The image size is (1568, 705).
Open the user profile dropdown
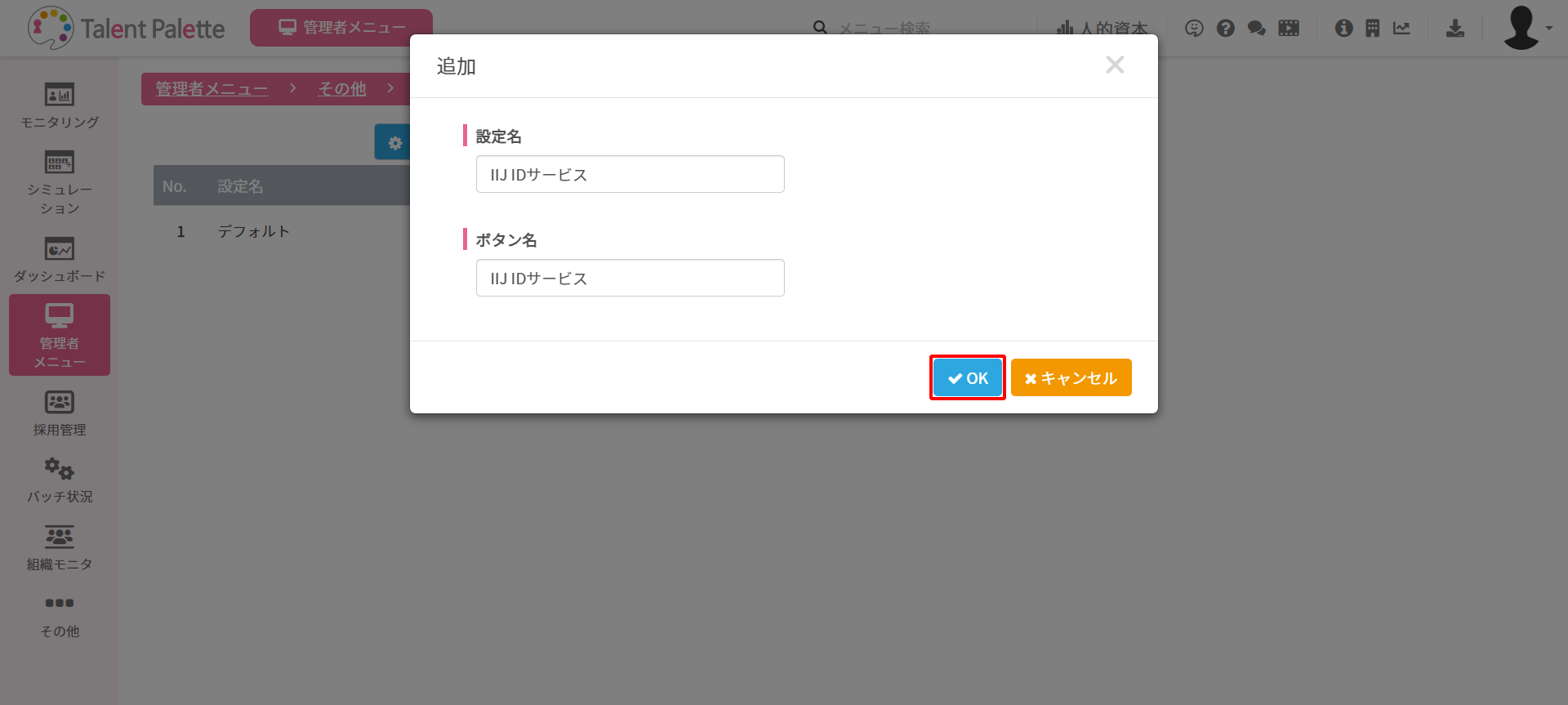[x=1527, y=29]
